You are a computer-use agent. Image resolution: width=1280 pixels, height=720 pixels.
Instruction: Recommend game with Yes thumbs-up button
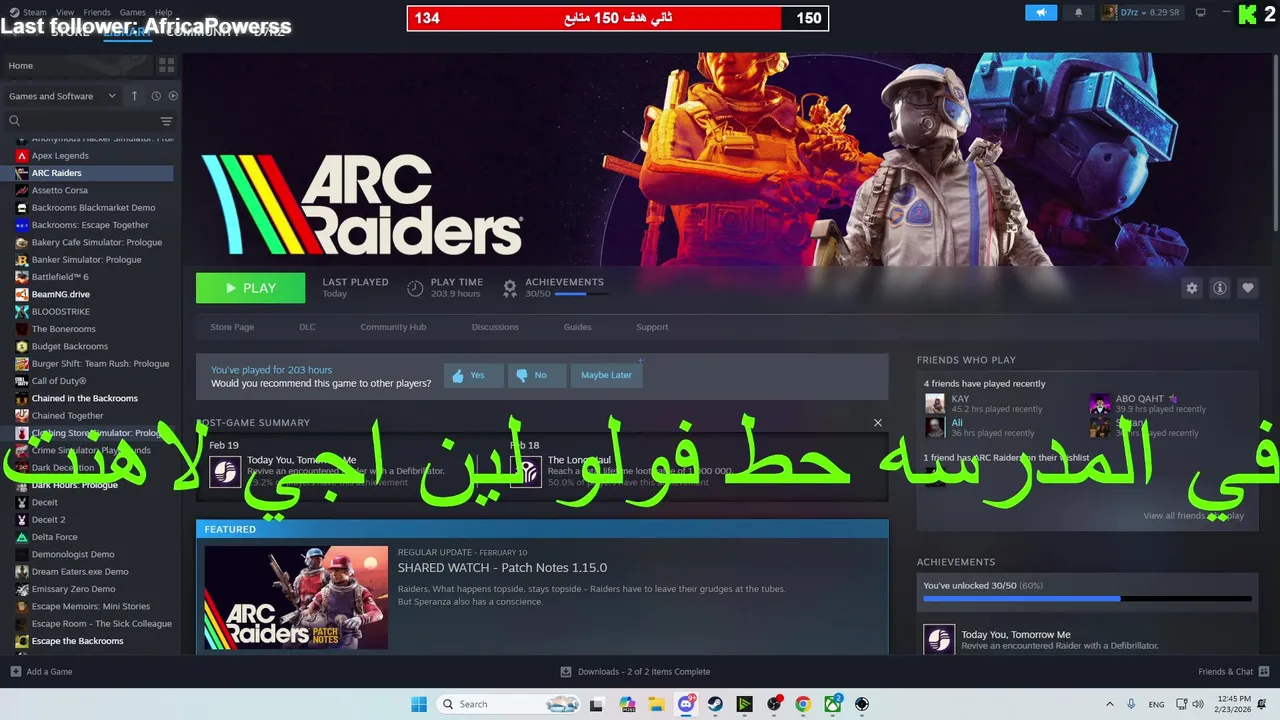(473, 375)
